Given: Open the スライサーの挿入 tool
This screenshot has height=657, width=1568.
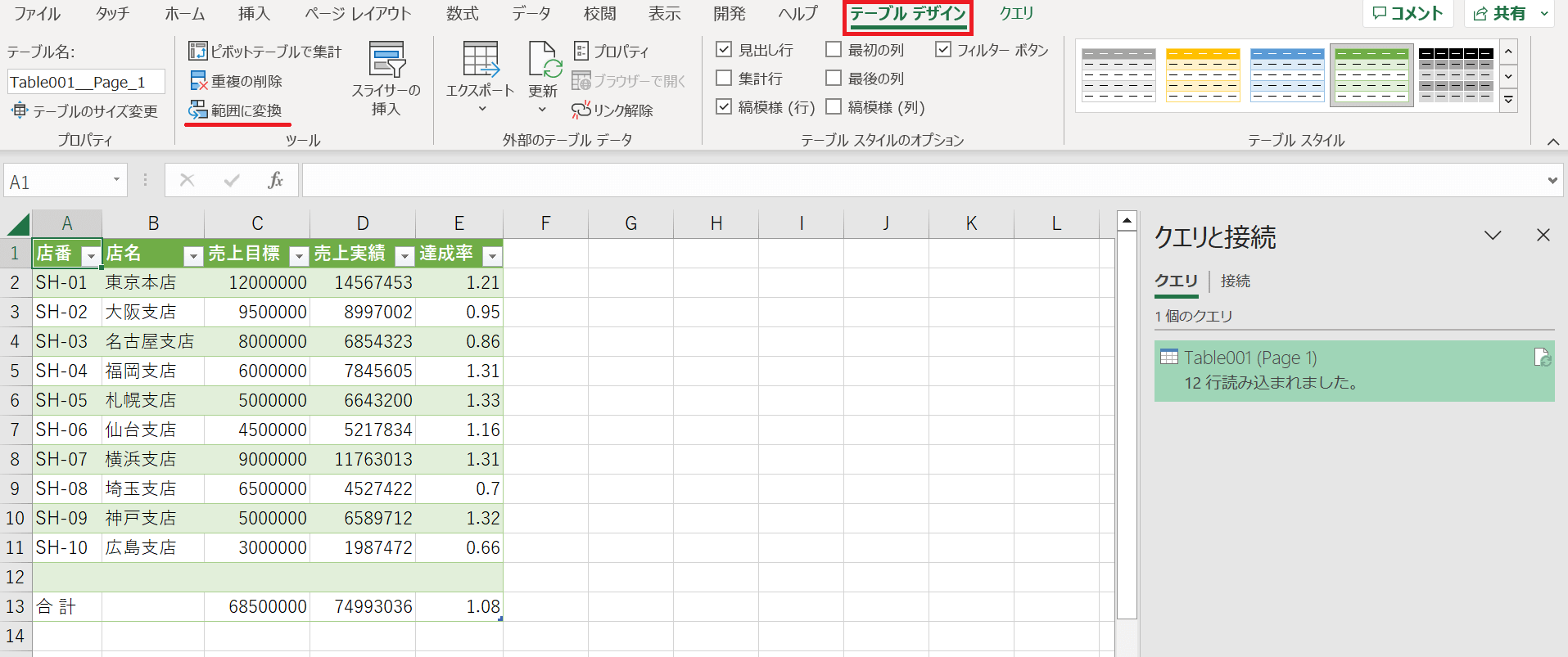Looking at the screenshot, I should [x=386, y=78].
